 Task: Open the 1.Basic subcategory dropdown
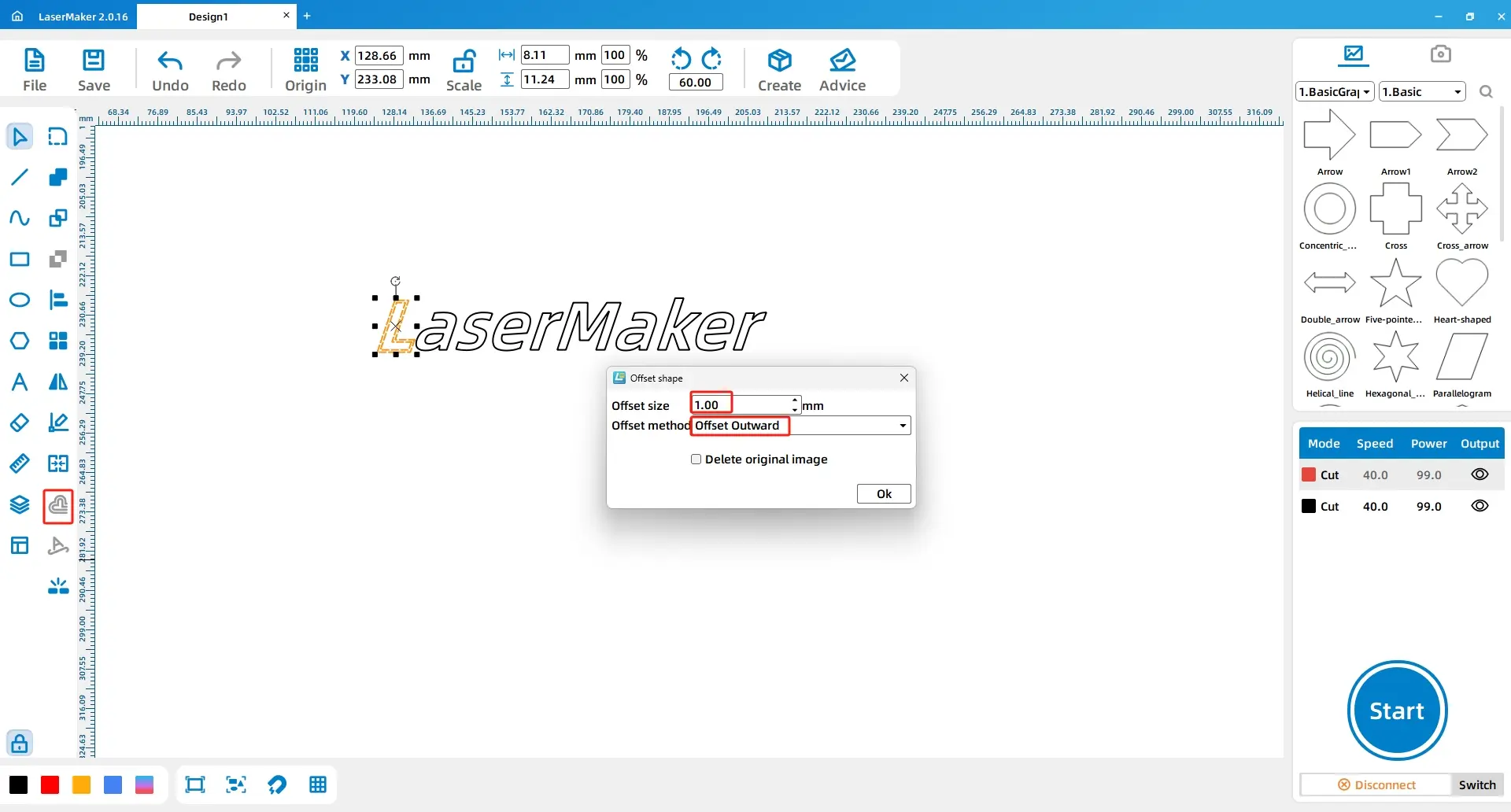pyautogui.click(x=1423, y=92)
